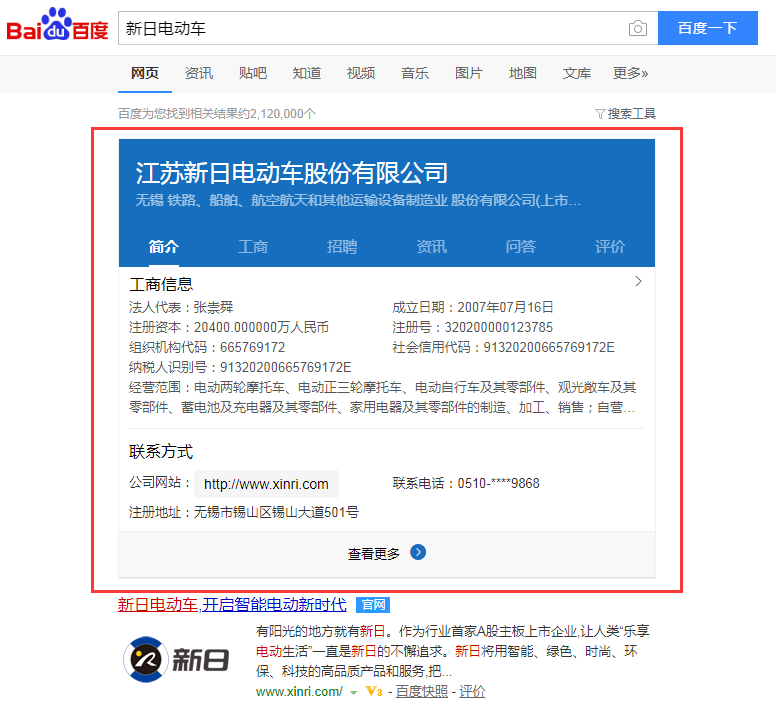Open result 新日电动车,开启智能电动新时代
Viewport: 776px width, 715px height.
(x=232, y=605)
